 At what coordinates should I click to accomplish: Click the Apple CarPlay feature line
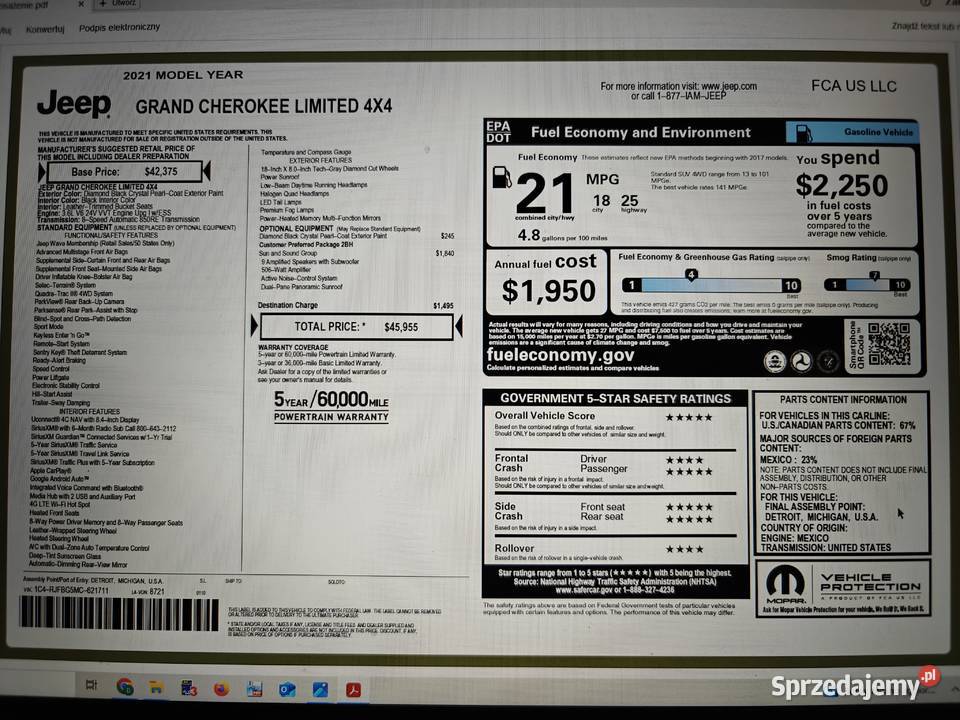pos(50,471)
